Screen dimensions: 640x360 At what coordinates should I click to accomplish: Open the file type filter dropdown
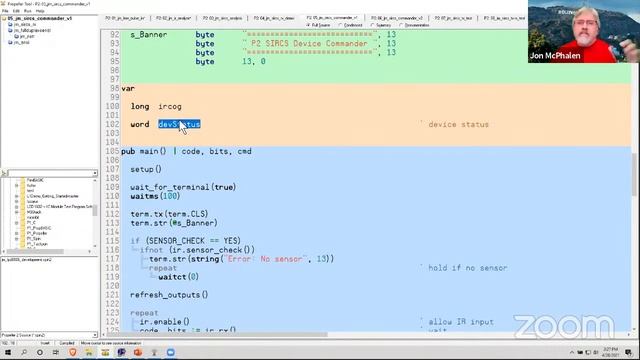point(95,335)
